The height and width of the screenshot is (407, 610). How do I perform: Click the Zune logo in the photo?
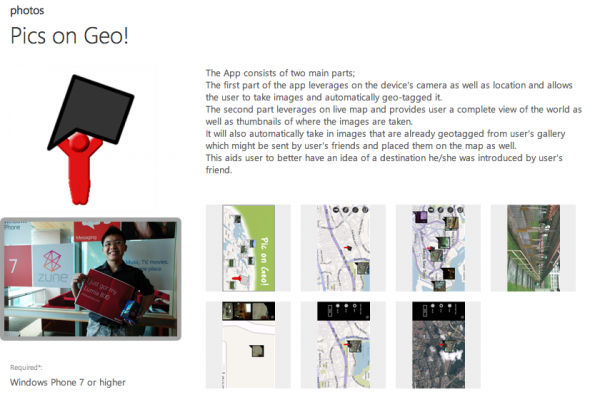52,266
